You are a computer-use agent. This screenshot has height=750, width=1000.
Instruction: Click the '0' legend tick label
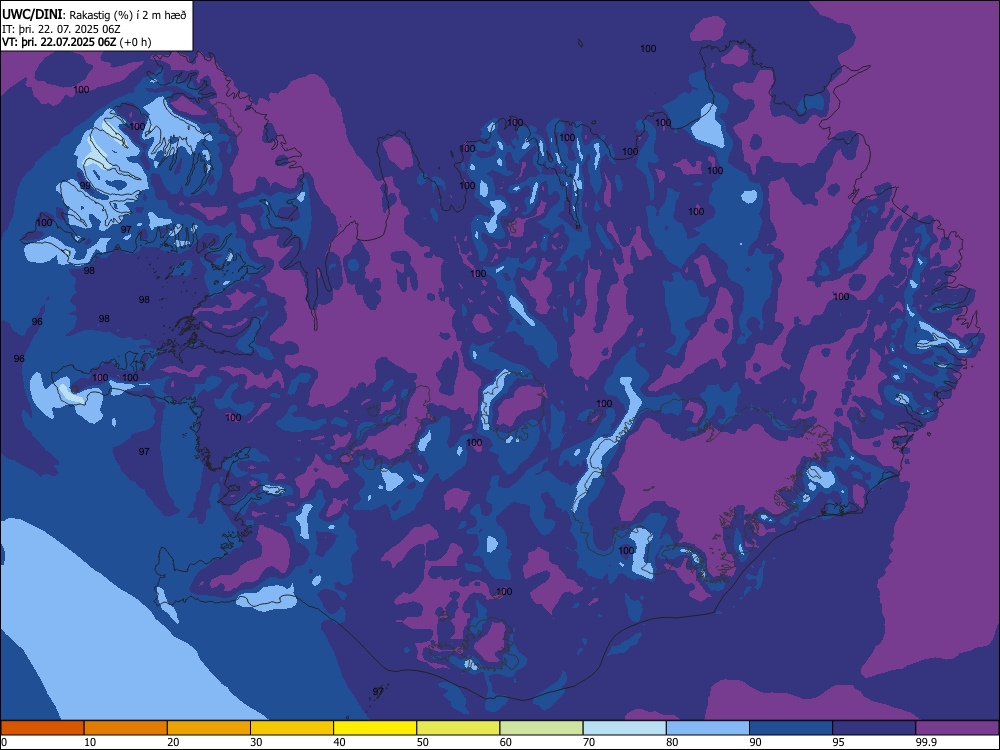tap(4, 742)
